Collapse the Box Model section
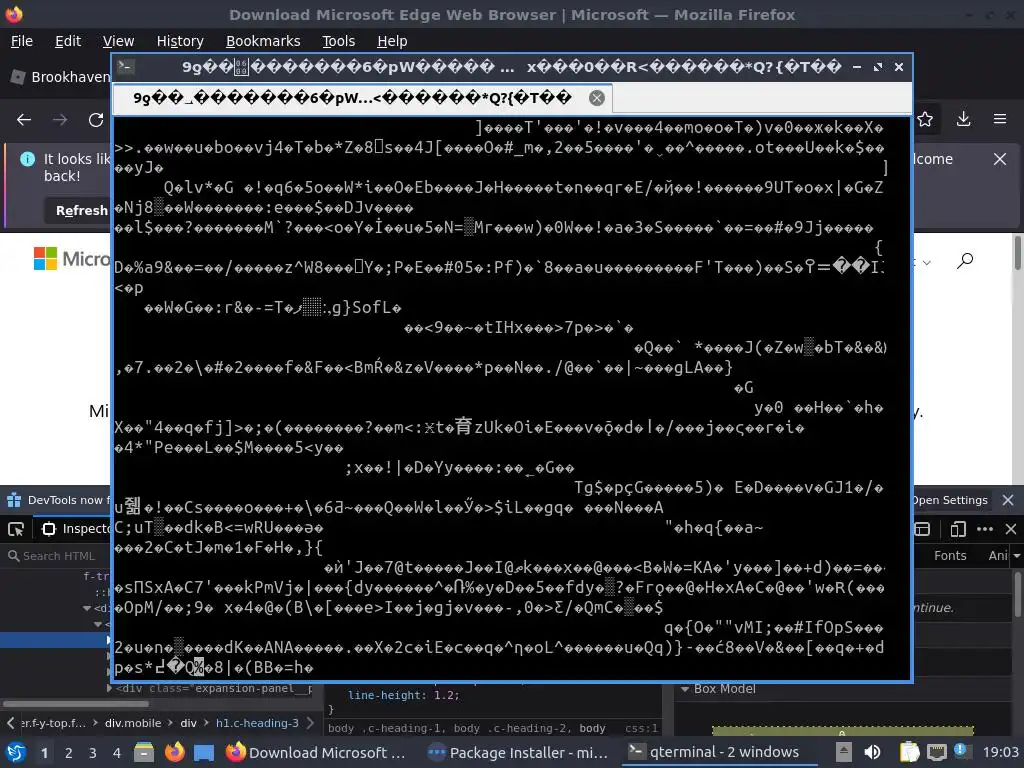1024x768 pixels. 685,689
